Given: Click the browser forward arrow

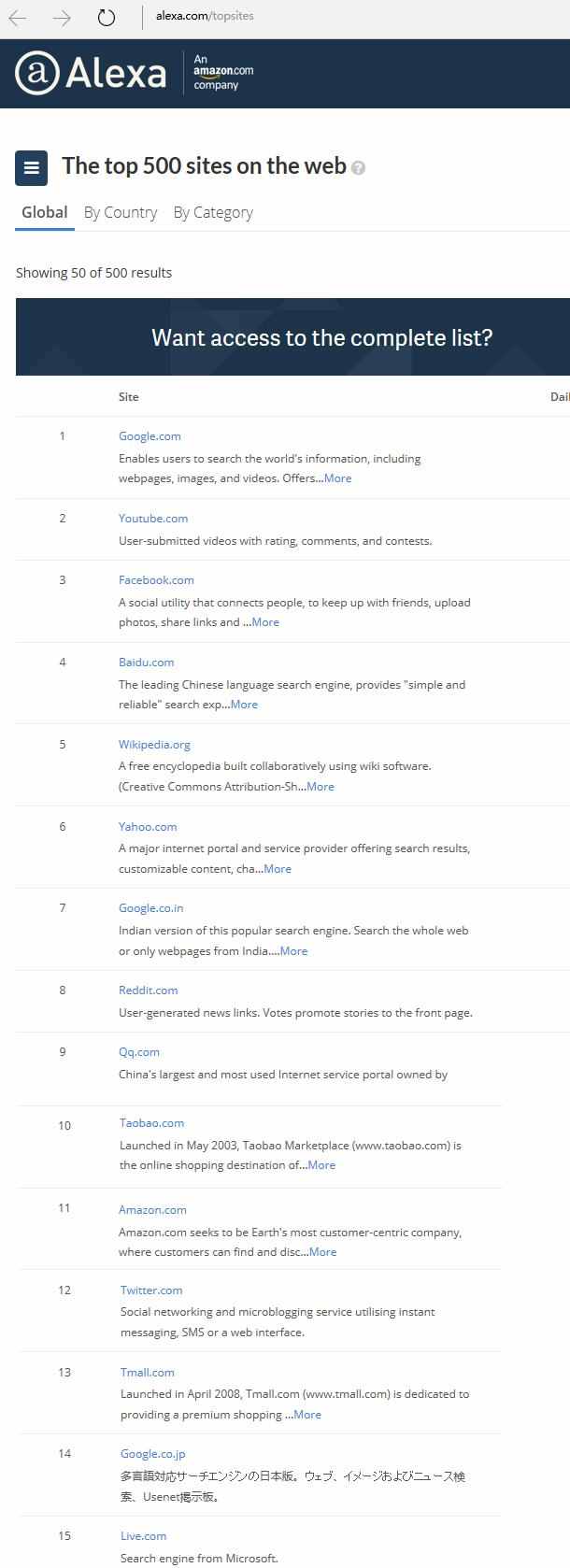Looking at the screenshot, I should 62,18.
